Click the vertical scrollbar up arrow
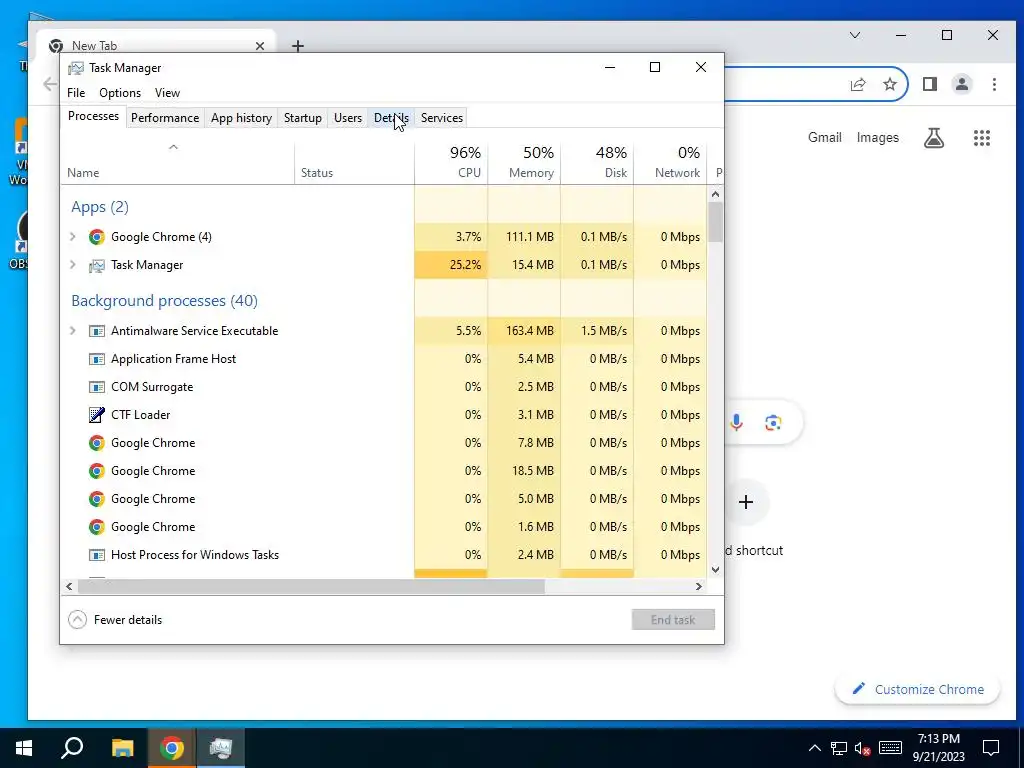Screen dimensions: 1024x768 (x=716, y=194)
